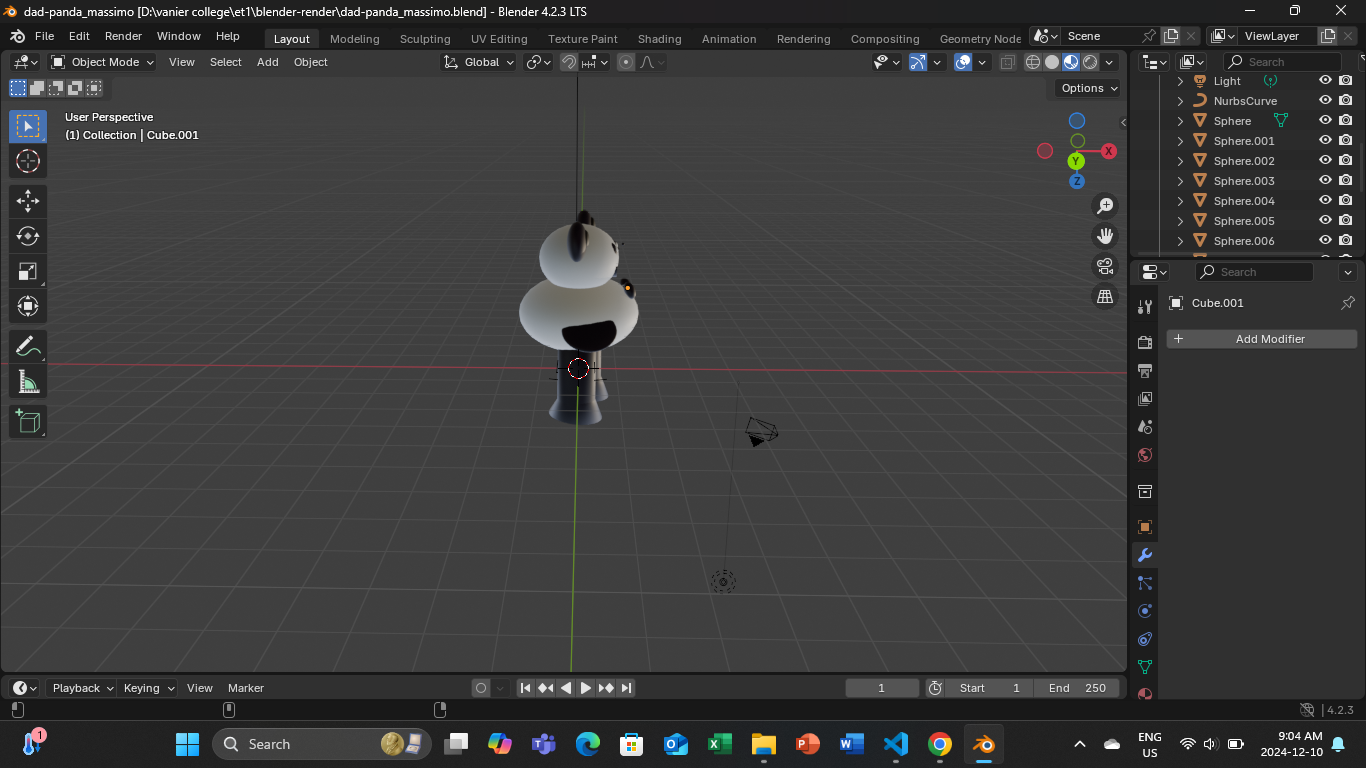The image size is (1366, 768).
Task: Select the Measure tool
Action: tap(28, 382)
